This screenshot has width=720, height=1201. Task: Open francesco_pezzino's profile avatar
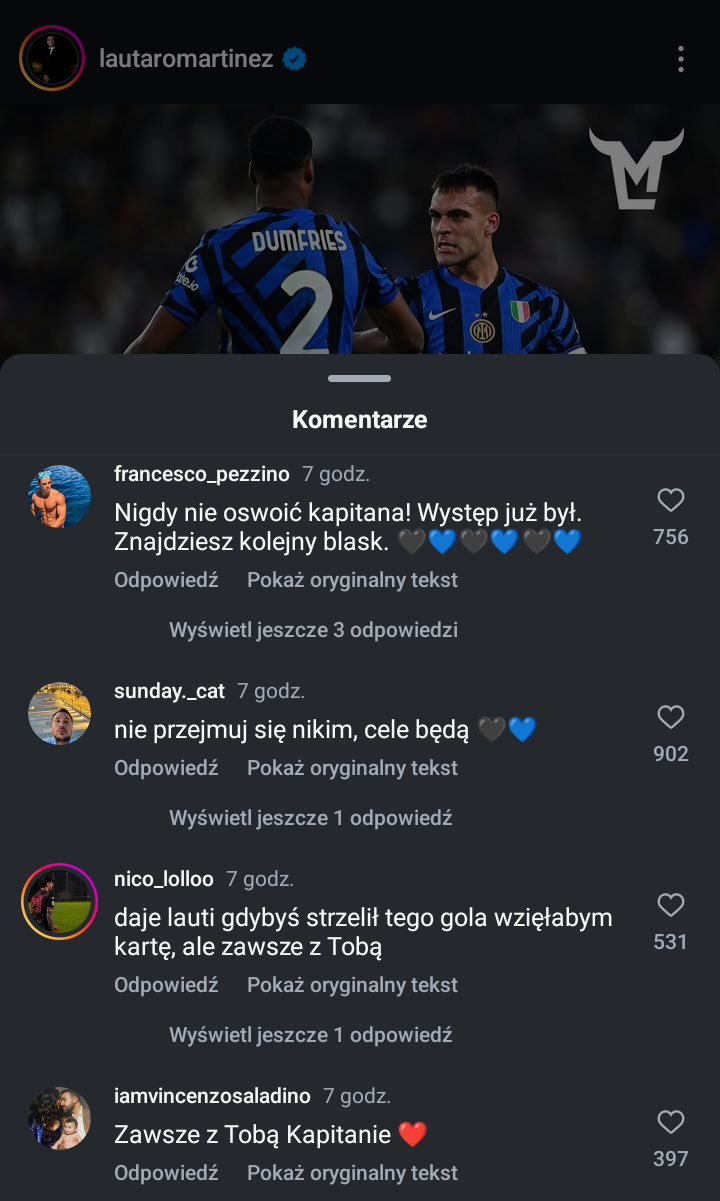coord(59,497)
